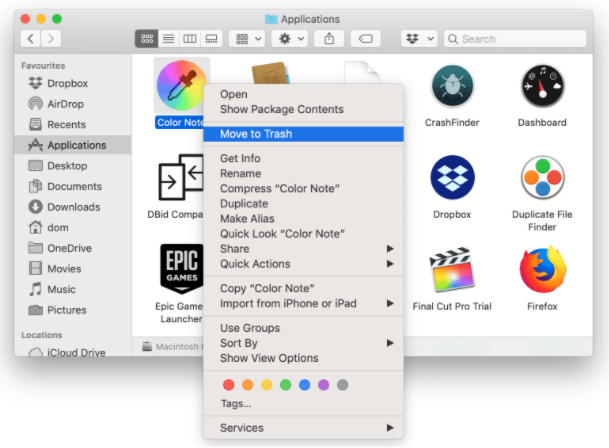Open iCloud Drive in the sidebar

point(73,352)
